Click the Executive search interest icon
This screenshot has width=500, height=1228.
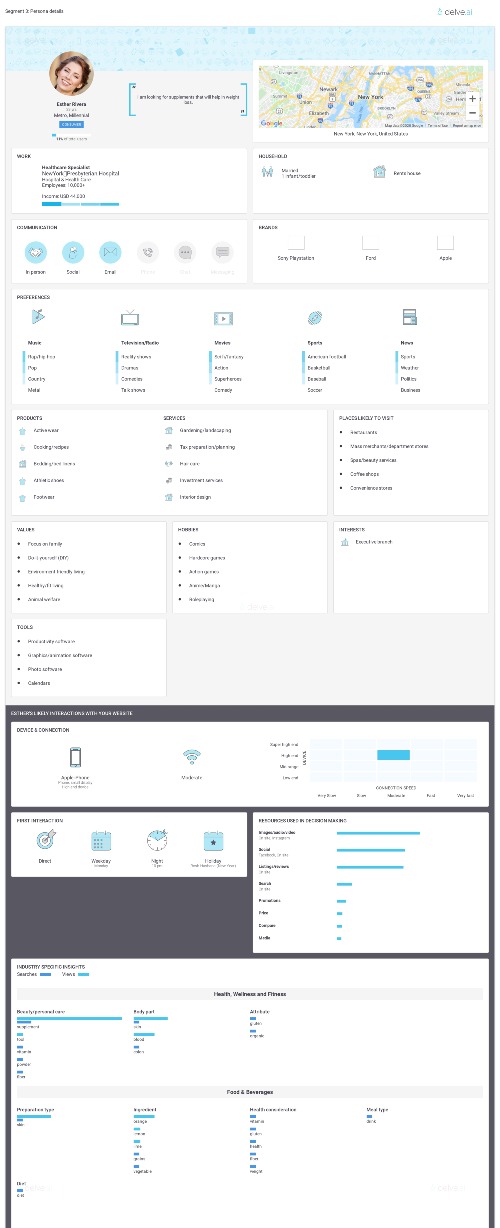coord(345,541)
